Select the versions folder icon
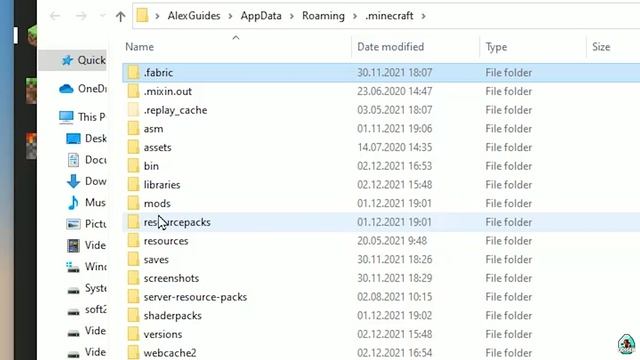Image resolution: width=640 pixels, height=360 pixels. pyautogui.click(x=133, y=334)
